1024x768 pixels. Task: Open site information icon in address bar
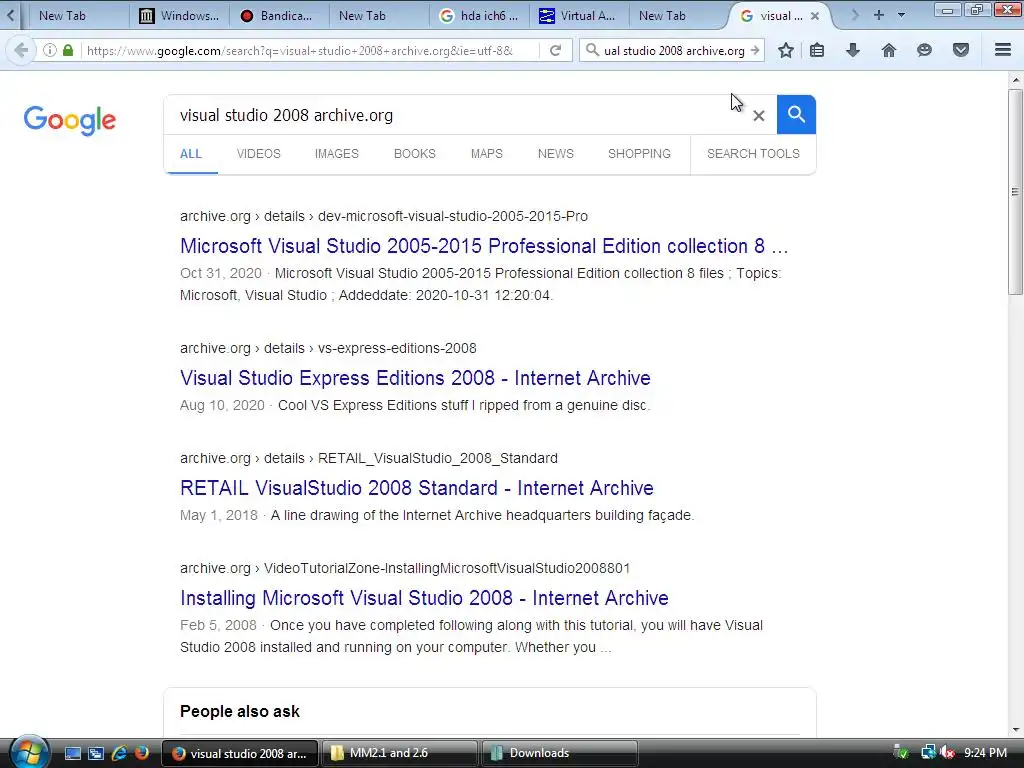pos(50,50)
